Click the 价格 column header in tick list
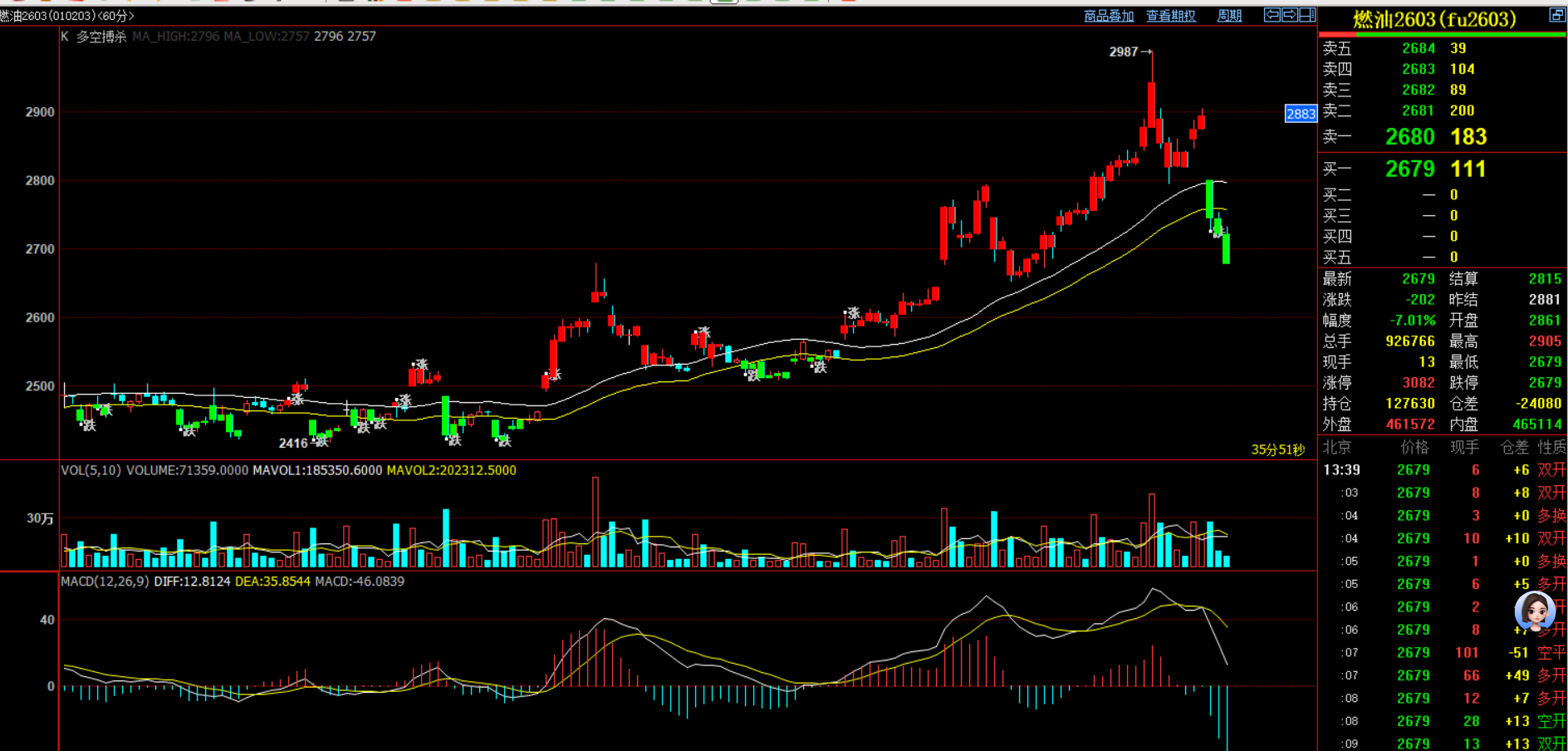The width and height of the screenshot is (1568, 751). 1415,448
